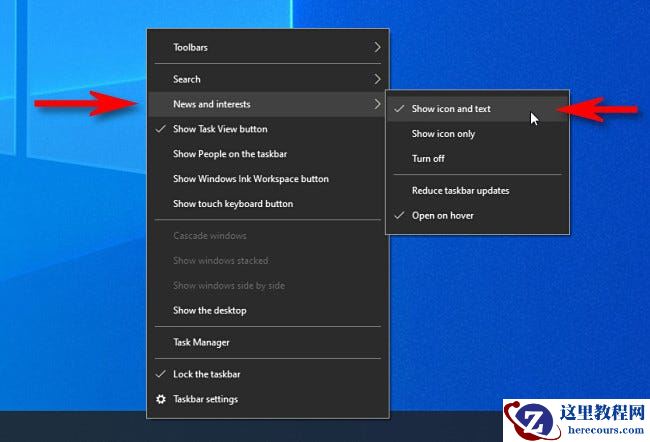Choose Turn off in News submenu
The image size is (650, 442).
[x=478, y=158]
